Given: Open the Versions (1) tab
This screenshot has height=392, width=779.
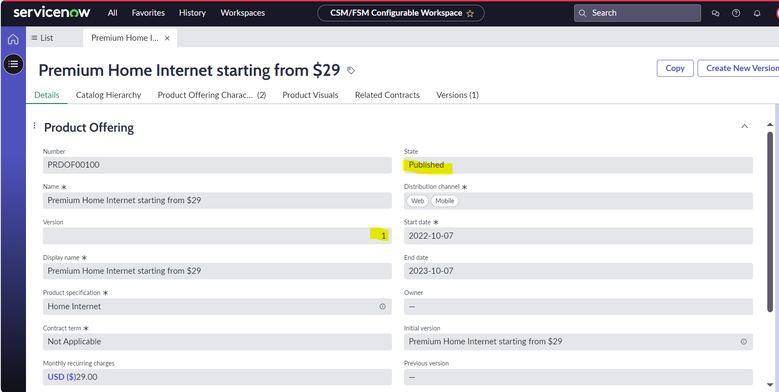Looking at the screenshot, I should (458, 95).
